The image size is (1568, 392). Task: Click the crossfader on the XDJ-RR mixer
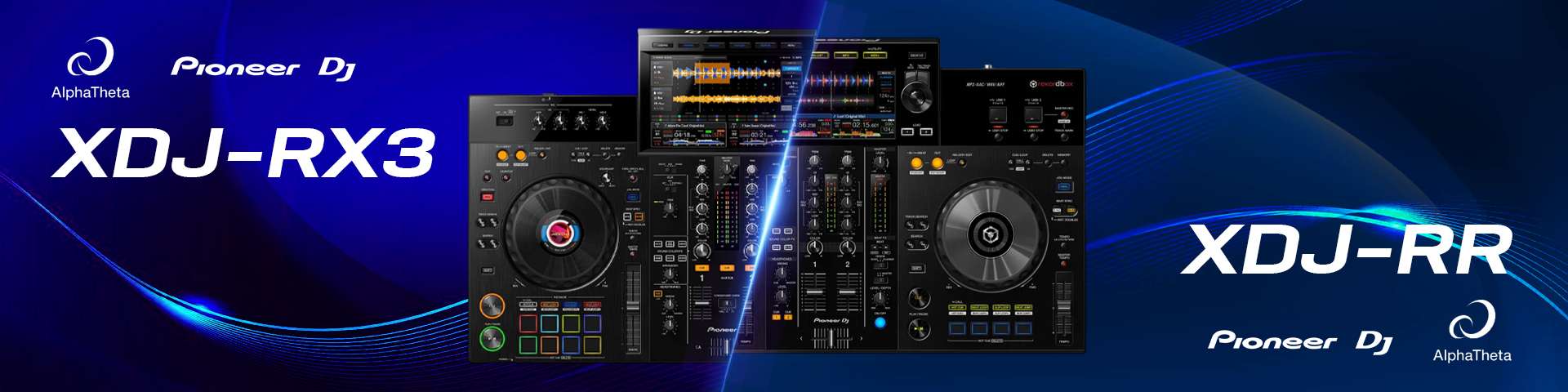pyautogui.click(x=831, y=337)
